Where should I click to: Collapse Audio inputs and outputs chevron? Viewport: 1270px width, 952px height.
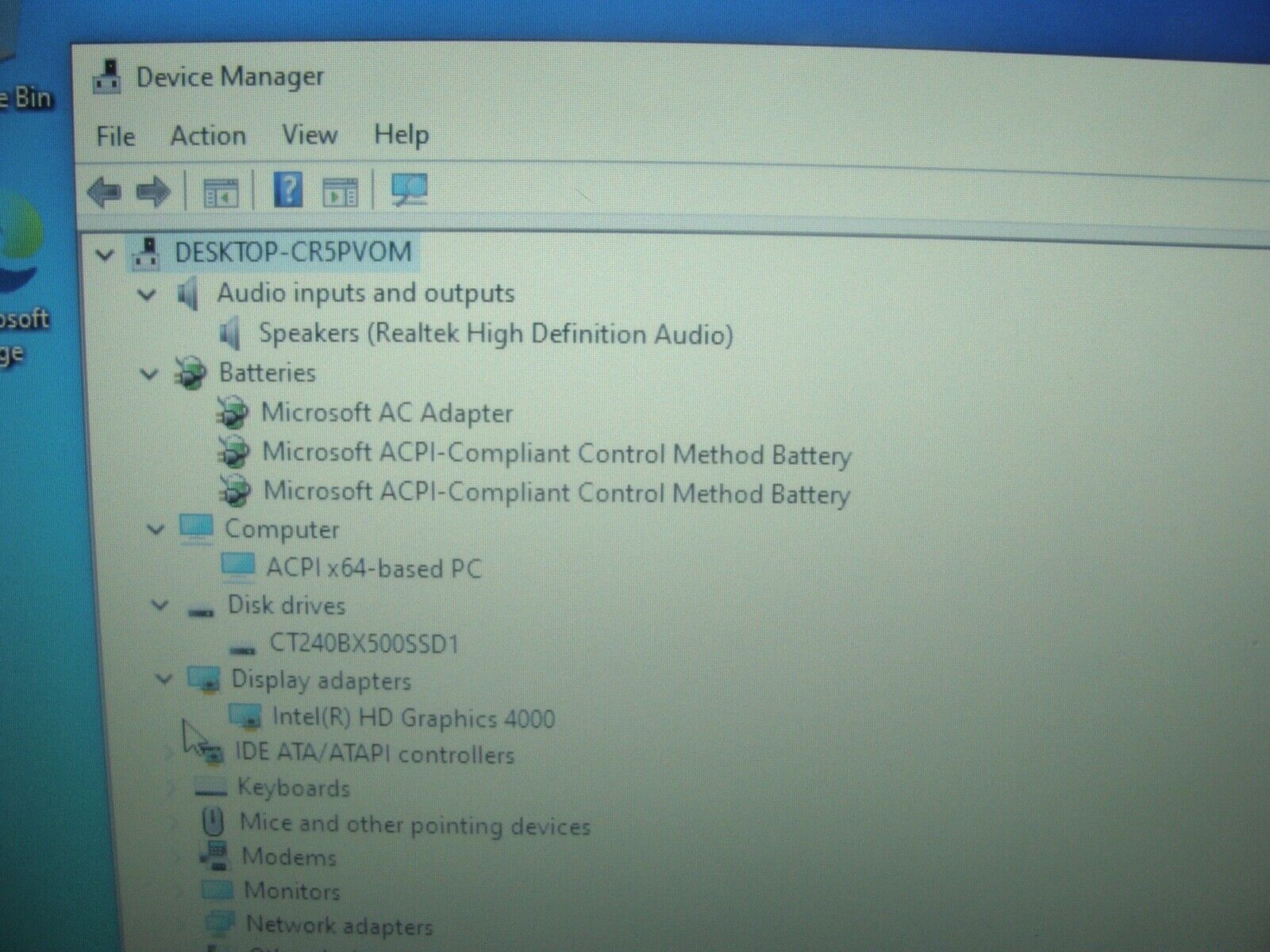click(x=147, y=296)
